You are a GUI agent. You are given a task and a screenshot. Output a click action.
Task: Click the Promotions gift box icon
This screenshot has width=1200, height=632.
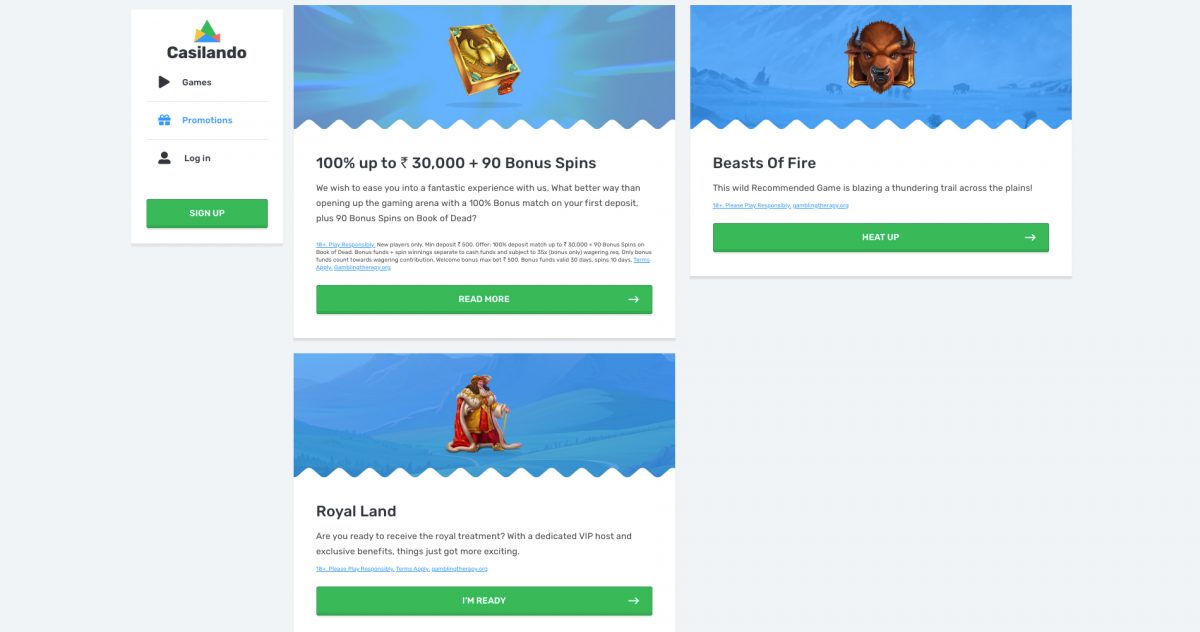(164, 120)
